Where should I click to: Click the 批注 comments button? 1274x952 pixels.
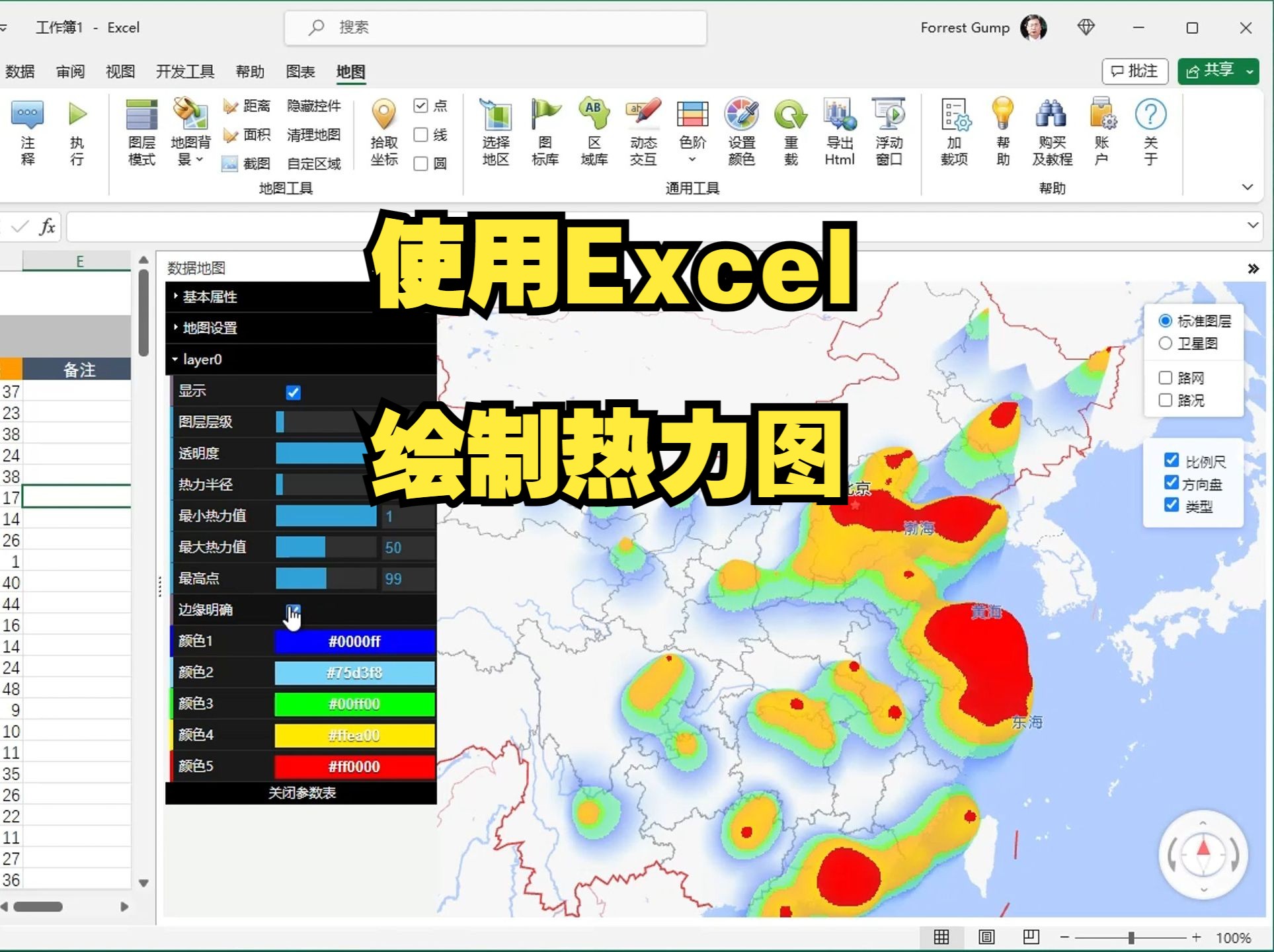(x=1135, y=71)
